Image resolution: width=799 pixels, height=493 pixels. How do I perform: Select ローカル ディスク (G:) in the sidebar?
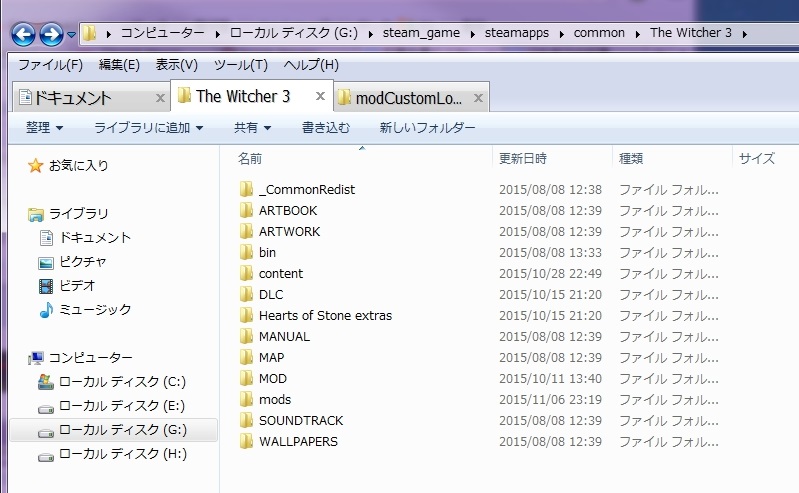tap(113, 430)
